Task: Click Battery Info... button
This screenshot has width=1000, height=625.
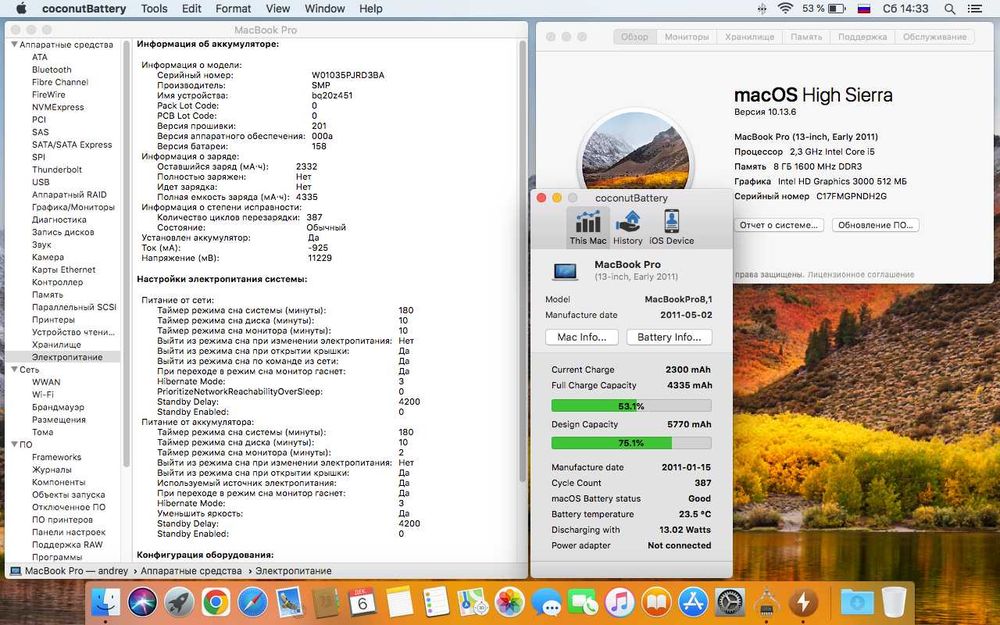Action: [x=669, y=337]
